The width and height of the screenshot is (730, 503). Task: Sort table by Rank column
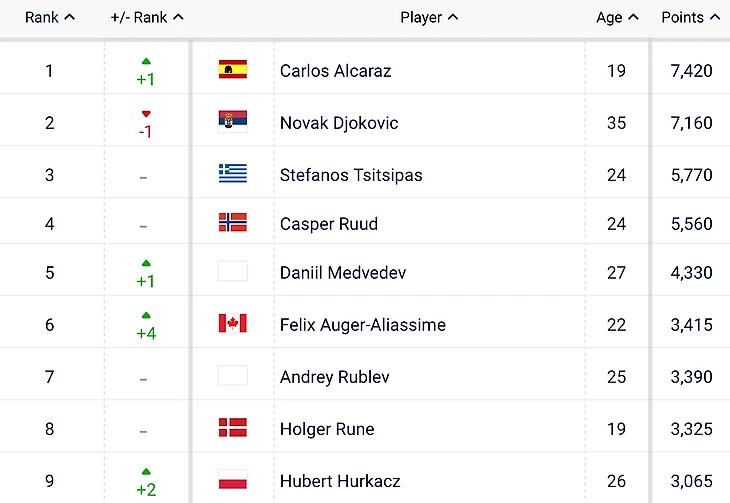pyautogui.click(x=49, y=17)
